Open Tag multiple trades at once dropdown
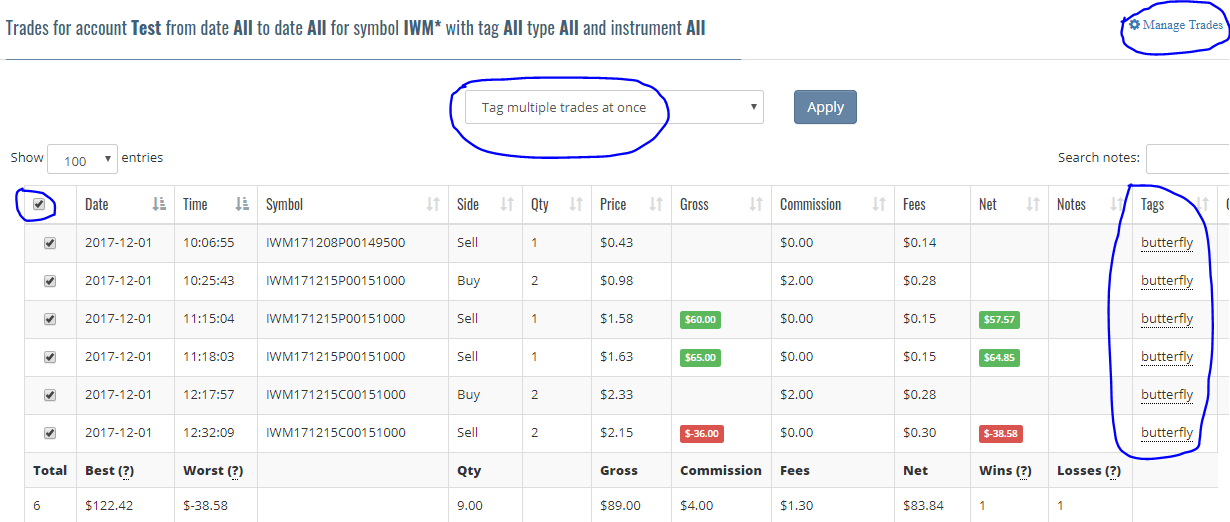 pyautogui.click(x=614, y=108)
